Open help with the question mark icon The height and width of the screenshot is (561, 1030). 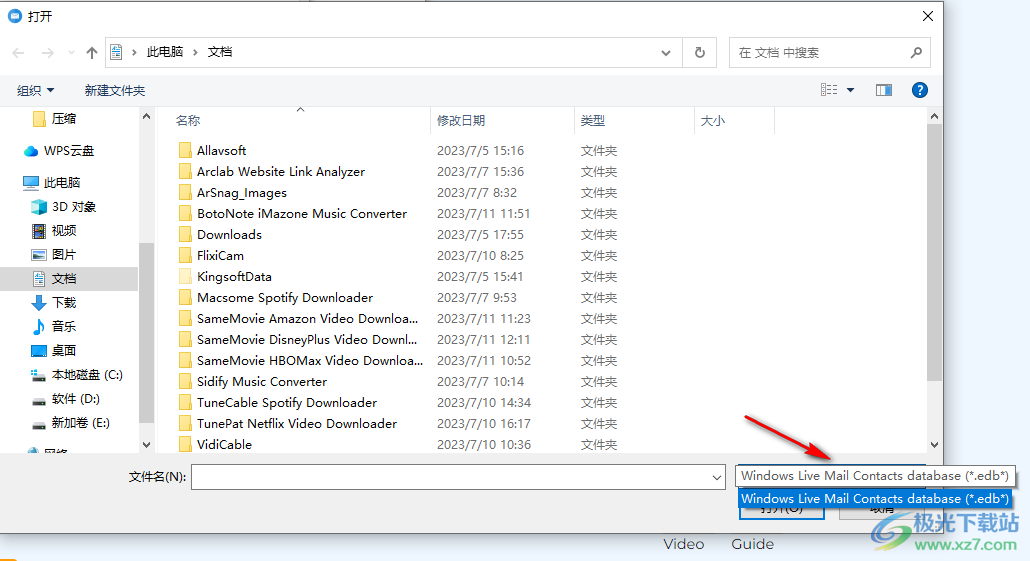(920, 90)
